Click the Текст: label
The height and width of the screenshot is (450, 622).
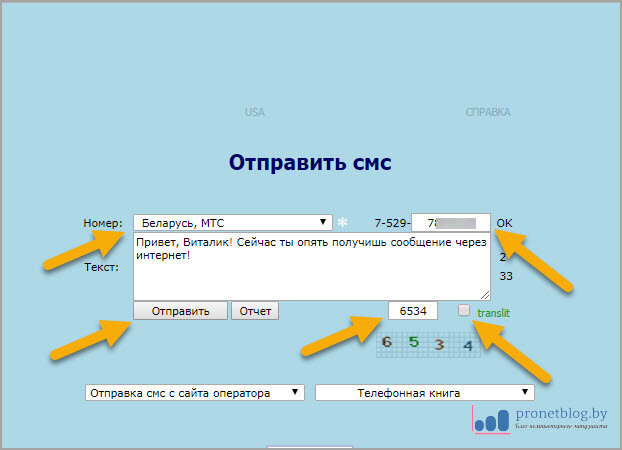pos(102,267)
